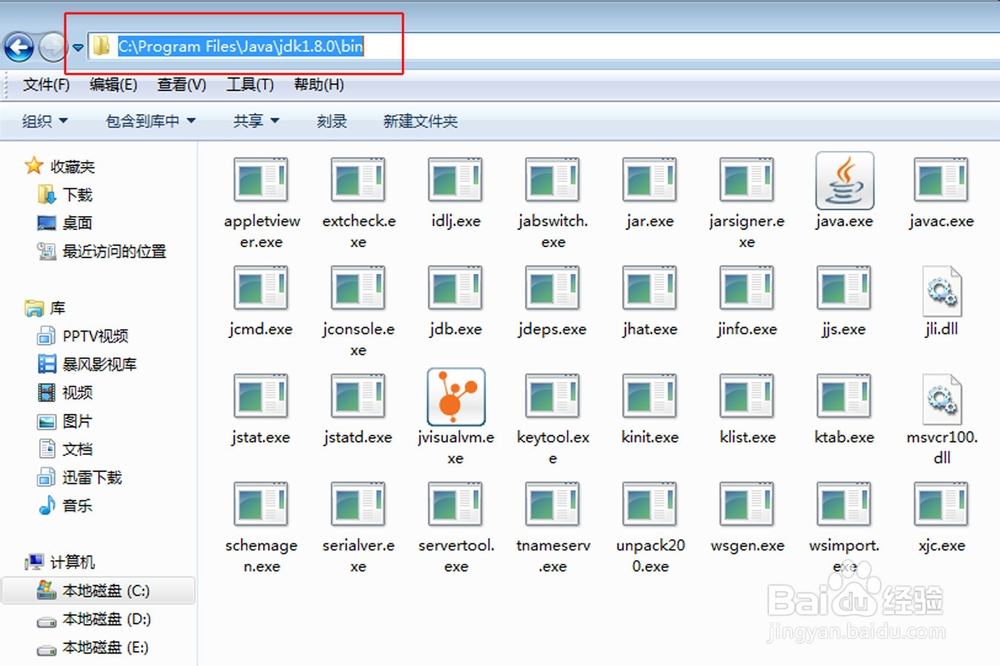The height and width of the screenshot is (666, 1000).
Task: Select the jar.exe file icon
Action: click(x=649, y=179)
